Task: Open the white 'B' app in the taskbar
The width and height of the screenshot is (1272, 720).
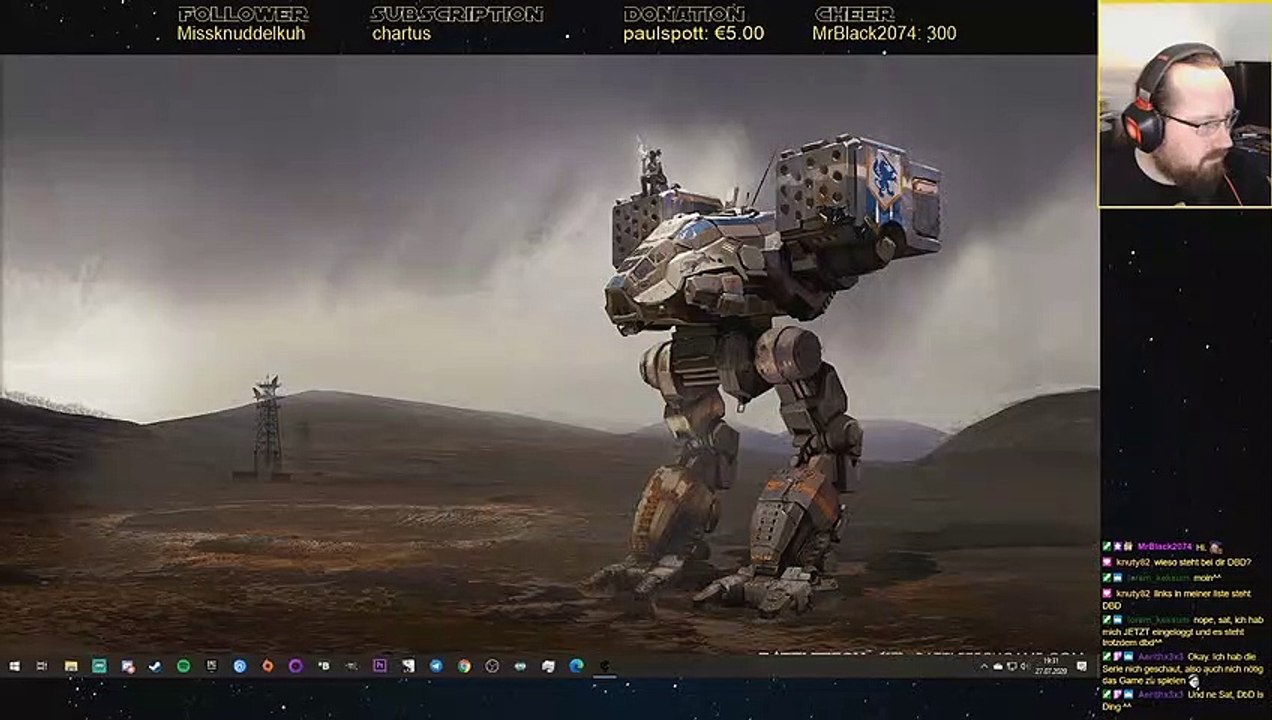Action: point(324,666)
